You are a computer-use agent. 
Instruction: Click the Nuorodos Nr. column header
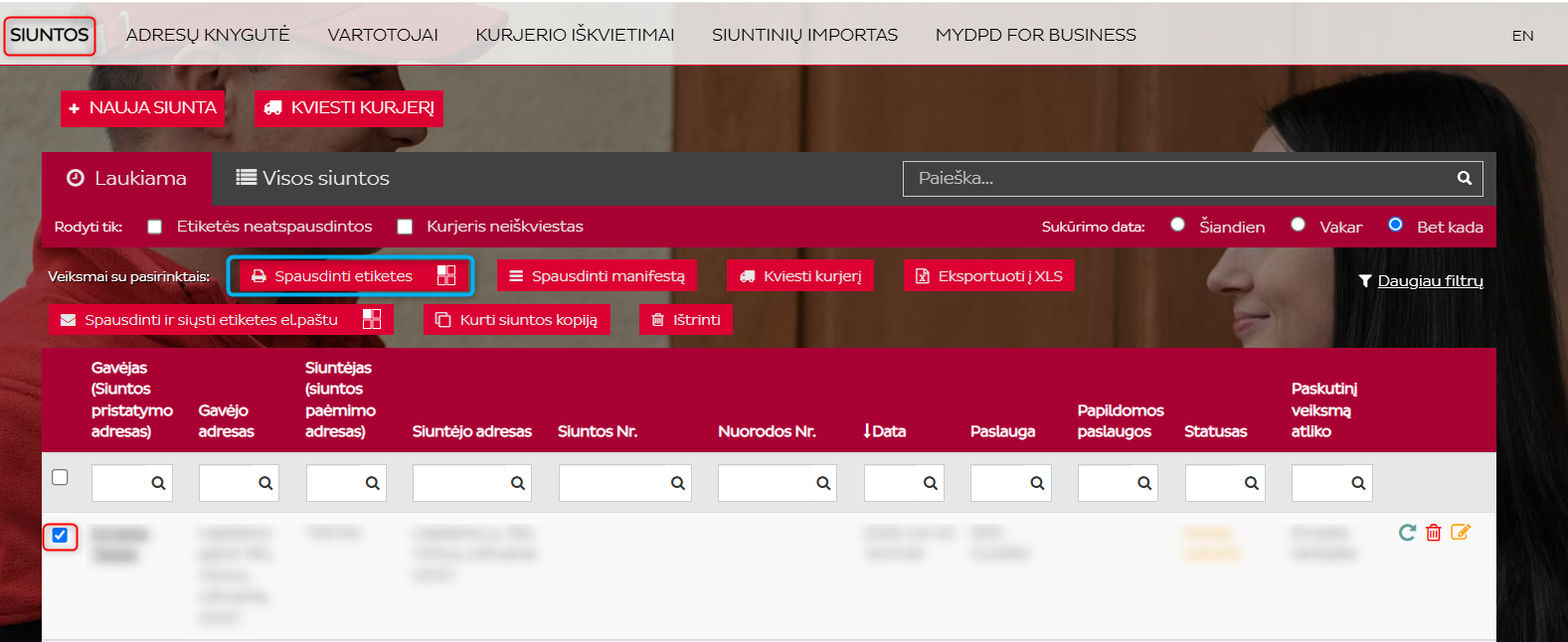coord(767,431)
